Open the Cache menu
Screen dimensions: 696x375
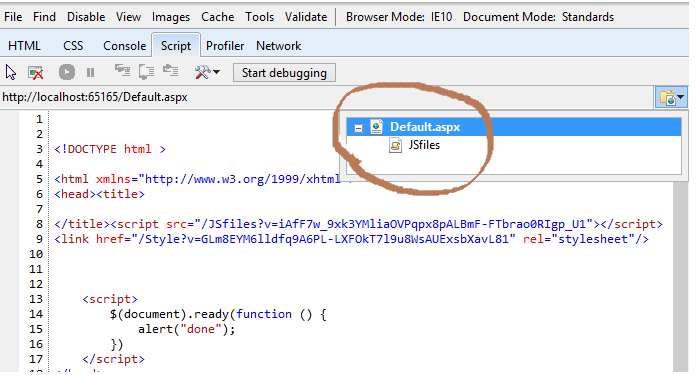pyautogui.click(x=218, y=17)
